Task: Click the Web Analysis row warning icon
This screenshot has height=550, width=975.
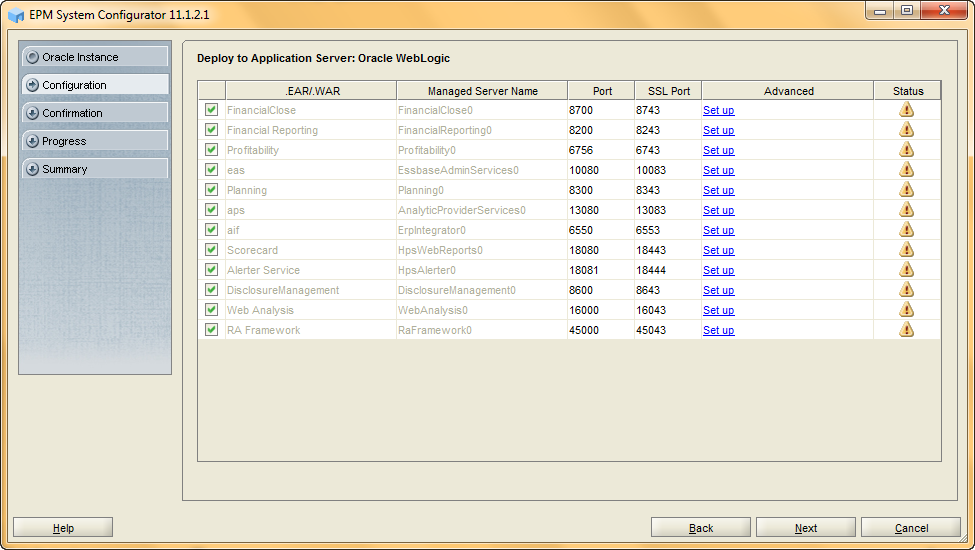Action: click(x=907, y=309)
